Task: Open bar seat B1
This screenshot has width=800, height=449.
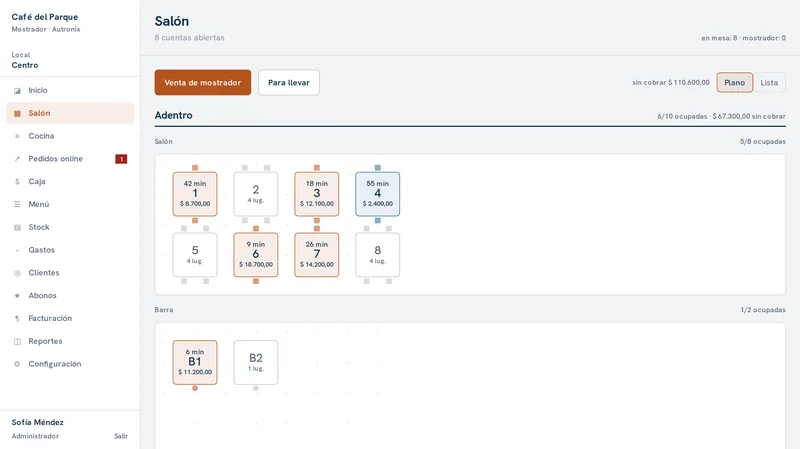Action: tap(195, 362)
